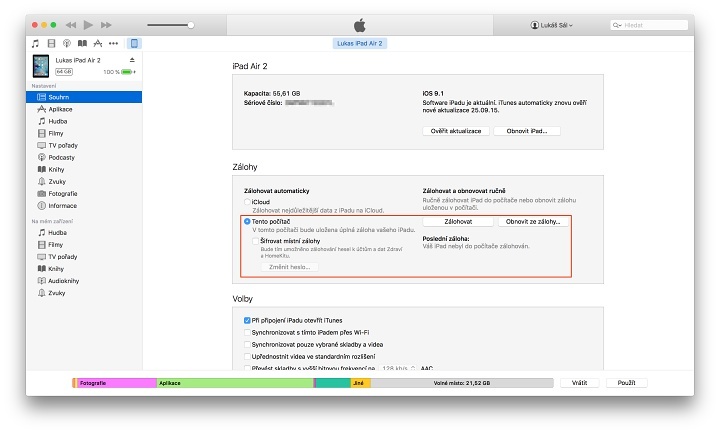Click the Vrátit button

tap(579, 382)
